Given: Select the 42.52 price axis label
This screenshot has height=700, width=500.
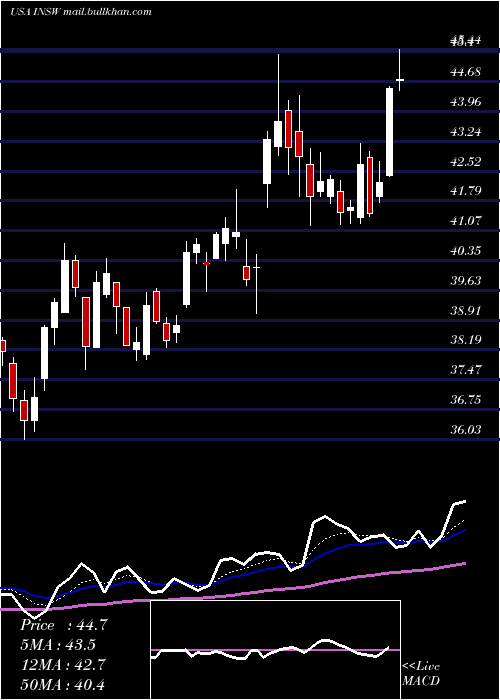Looking at the screenshot, I should click(x=466, y=161).
